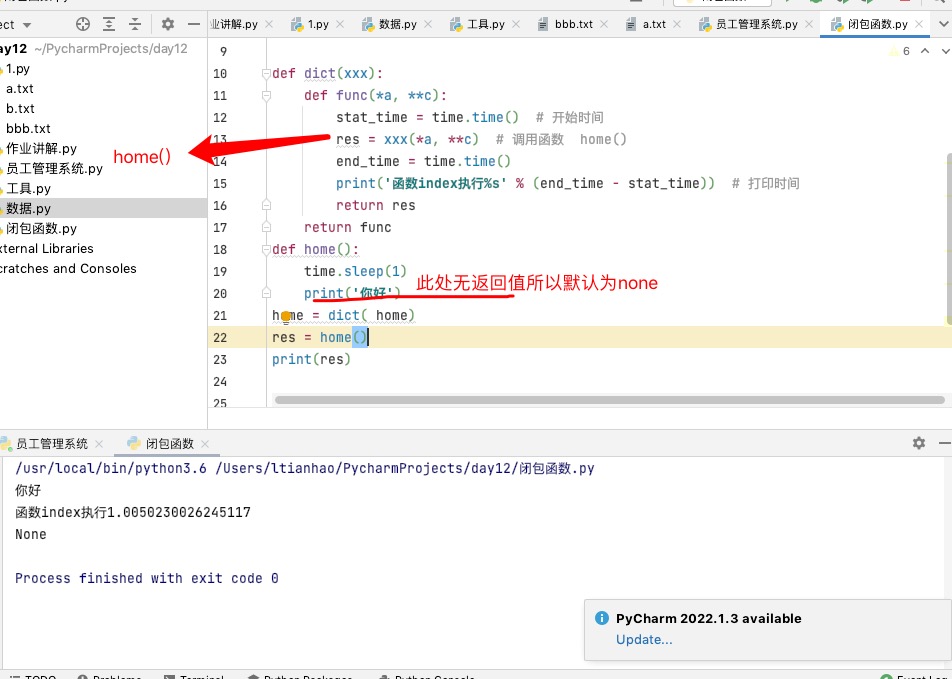
Task: Jump to next highlighted problem arrow
Action: (x=944, y=51)
